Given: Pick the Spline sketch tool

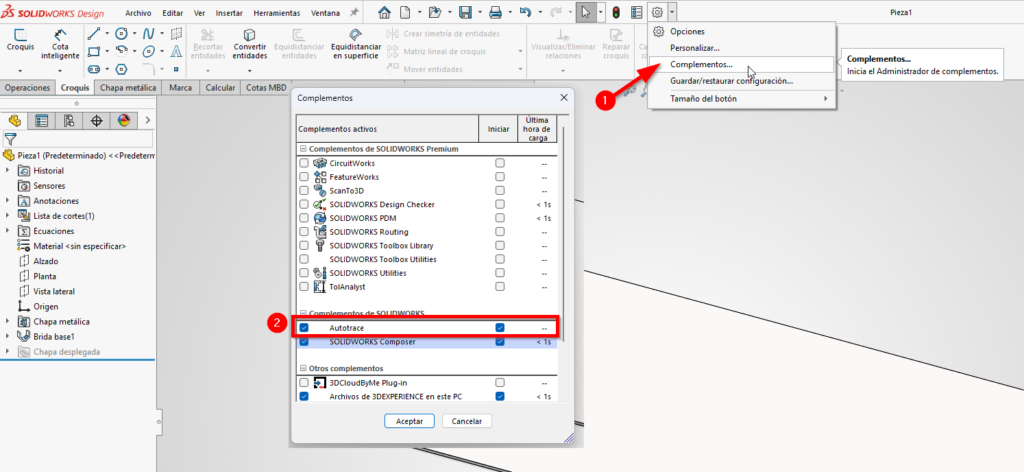Looking at the screenshot, I should click(149, 33).
